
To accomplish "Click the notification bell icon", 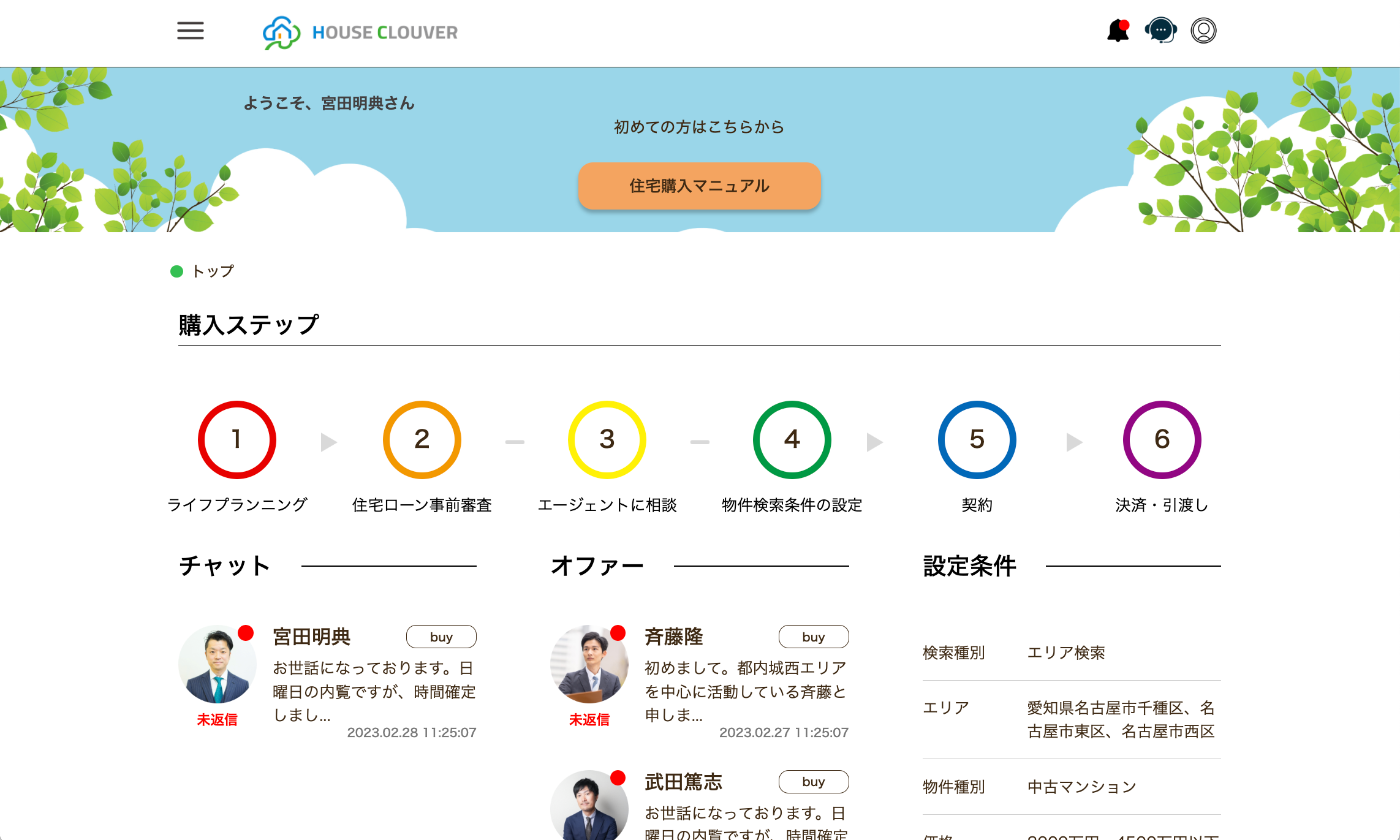I will point(1116,31).
